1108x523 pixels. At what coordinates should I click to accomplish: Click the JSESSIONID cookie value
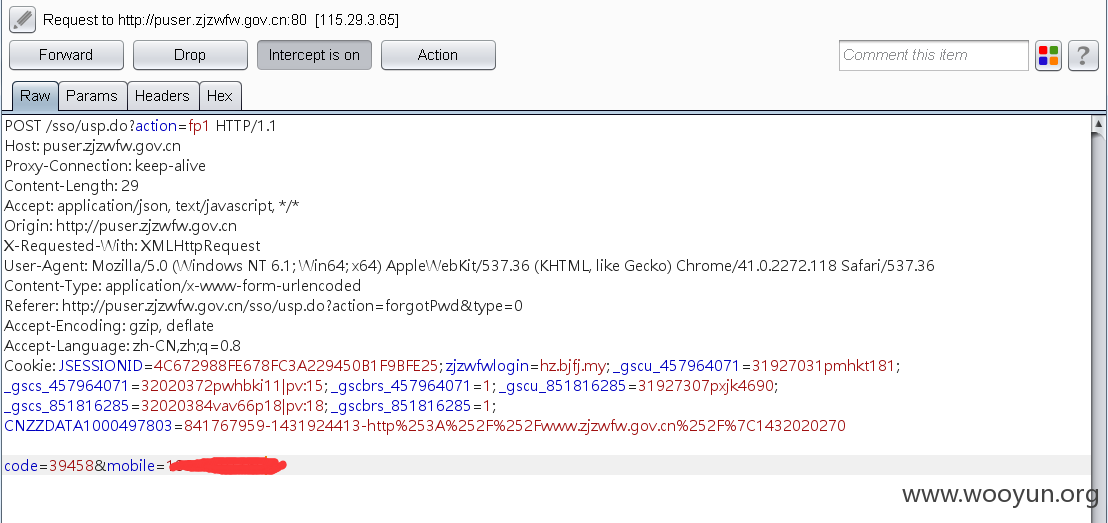(x=296, y=366)
